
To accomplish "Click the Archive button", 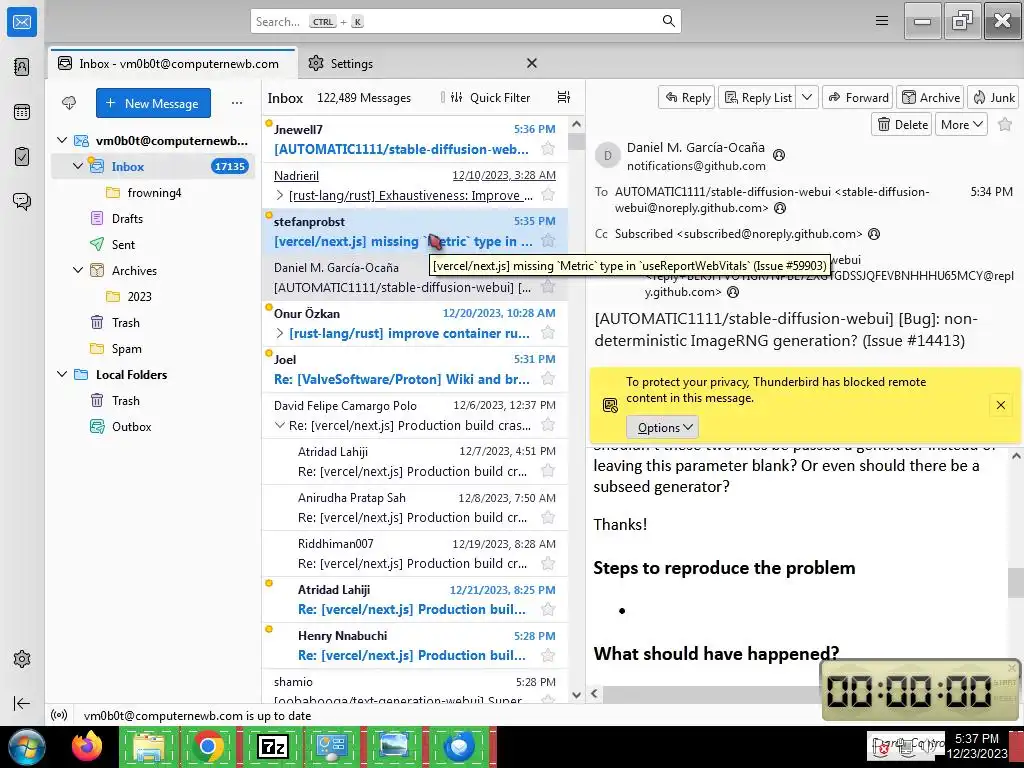I will coord(931,97).
